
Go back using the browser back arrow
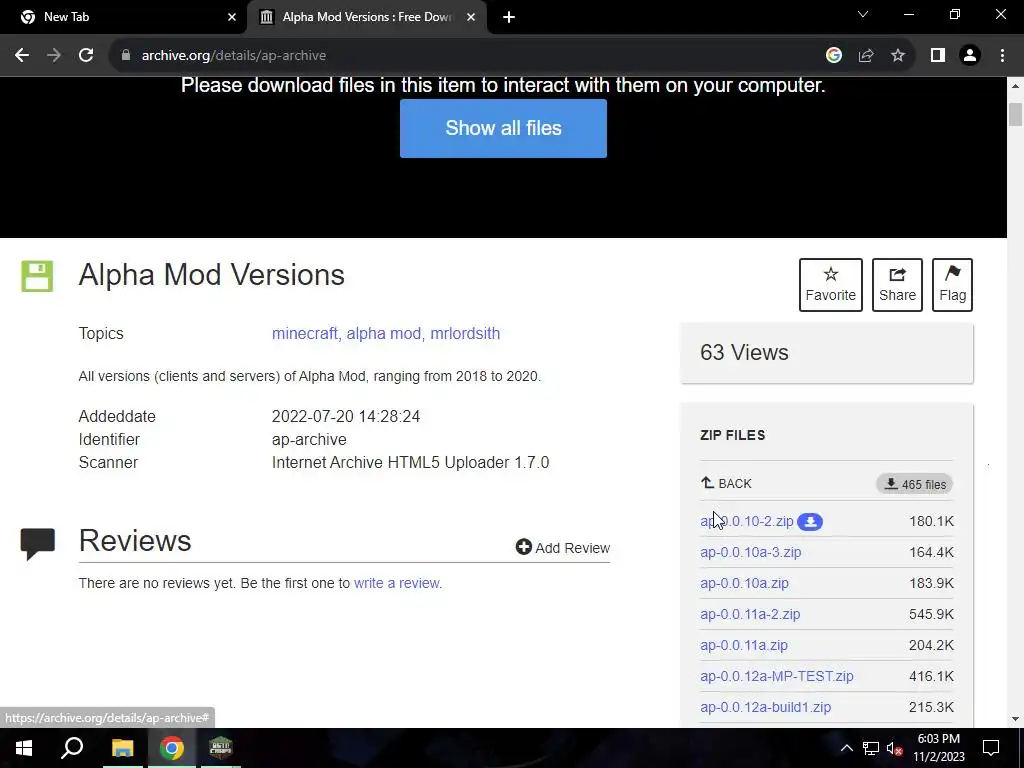click(22, 56)
